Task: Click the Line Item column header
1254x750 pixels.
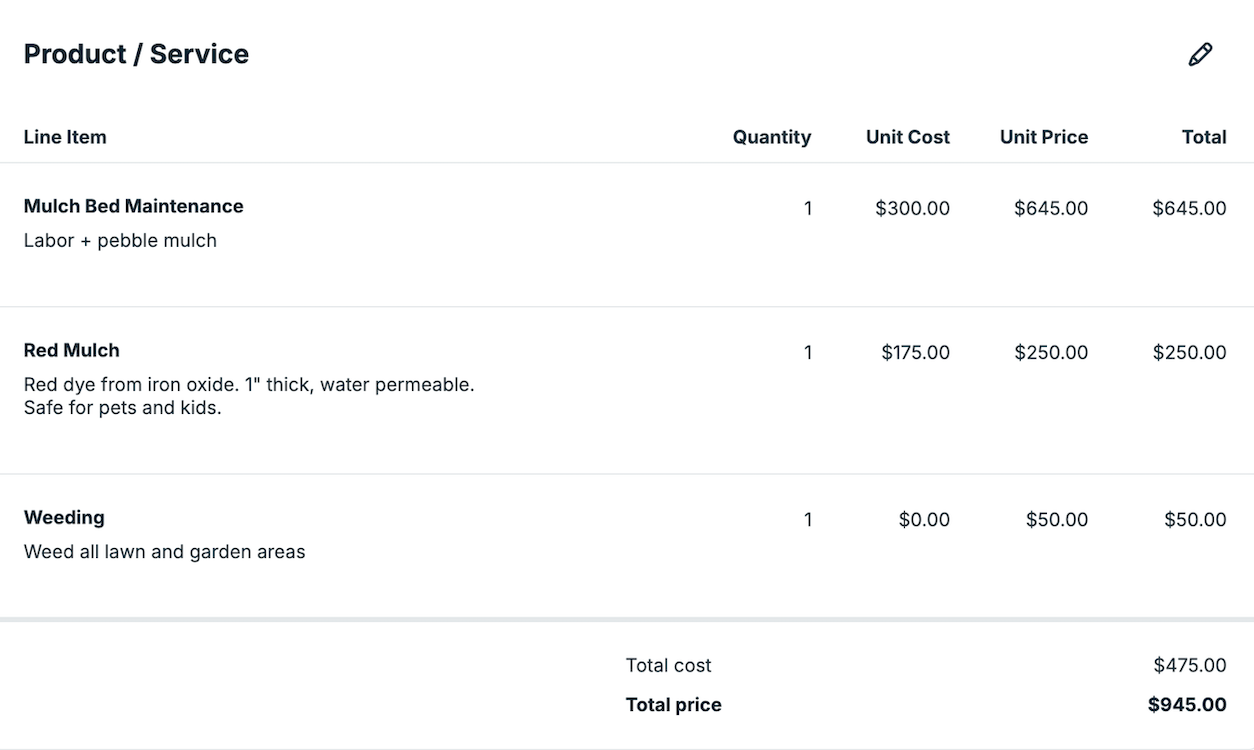Action: click(x=65, y=137)
